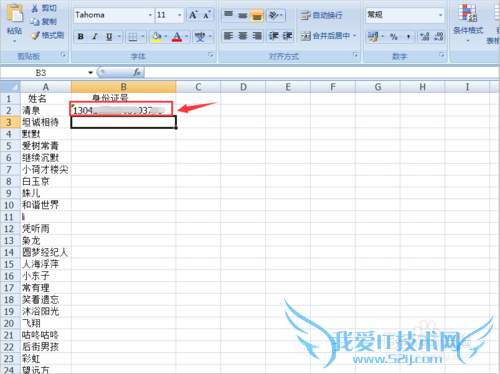The width and height of the screenshot is (500, 374).
Task: Expand Merge and Center dropdown arrow
Action: tap(355, 36)
